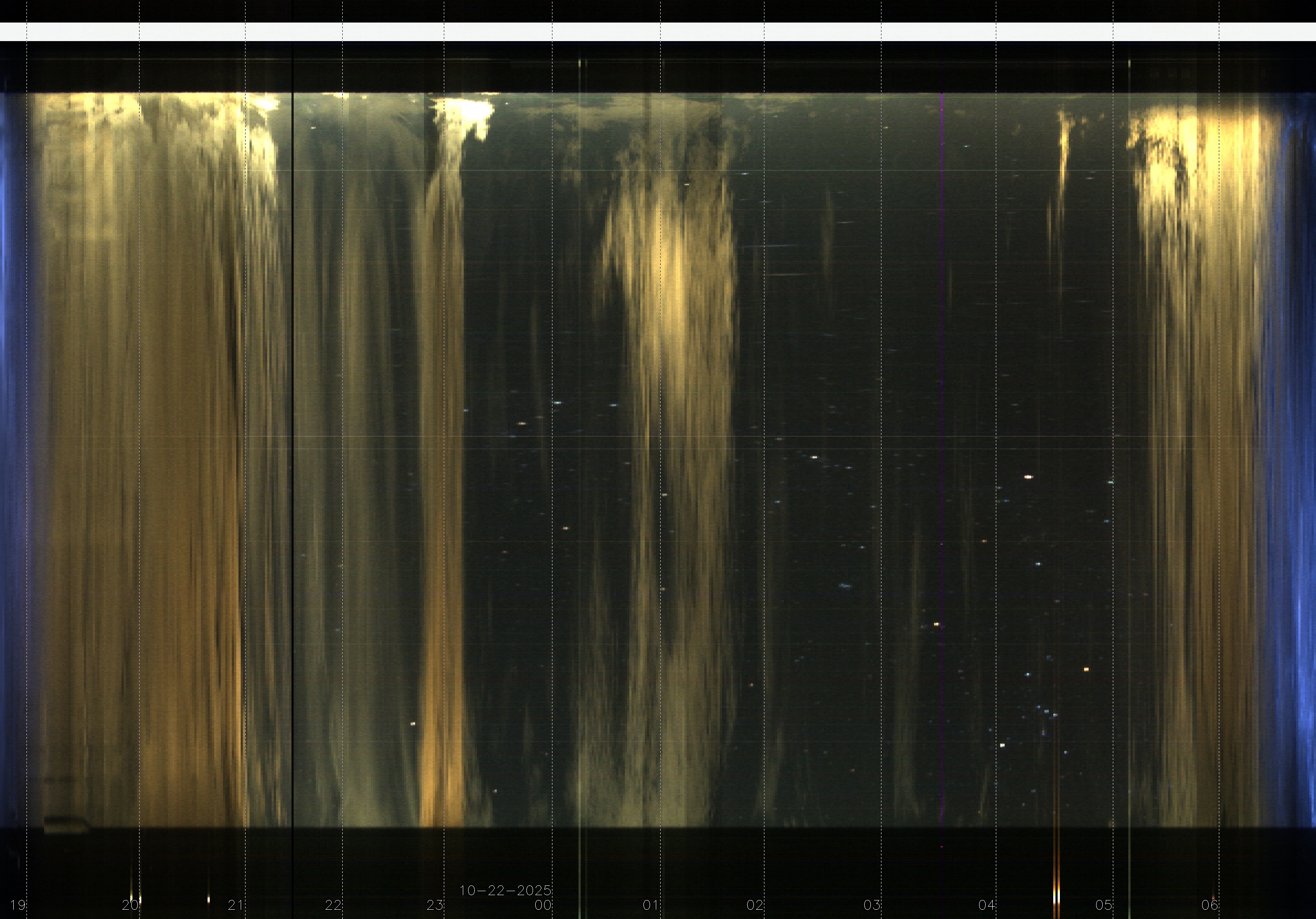1316x919 pixels.
Task: Click the 05 hour label
Action: tap(1103, 905)
